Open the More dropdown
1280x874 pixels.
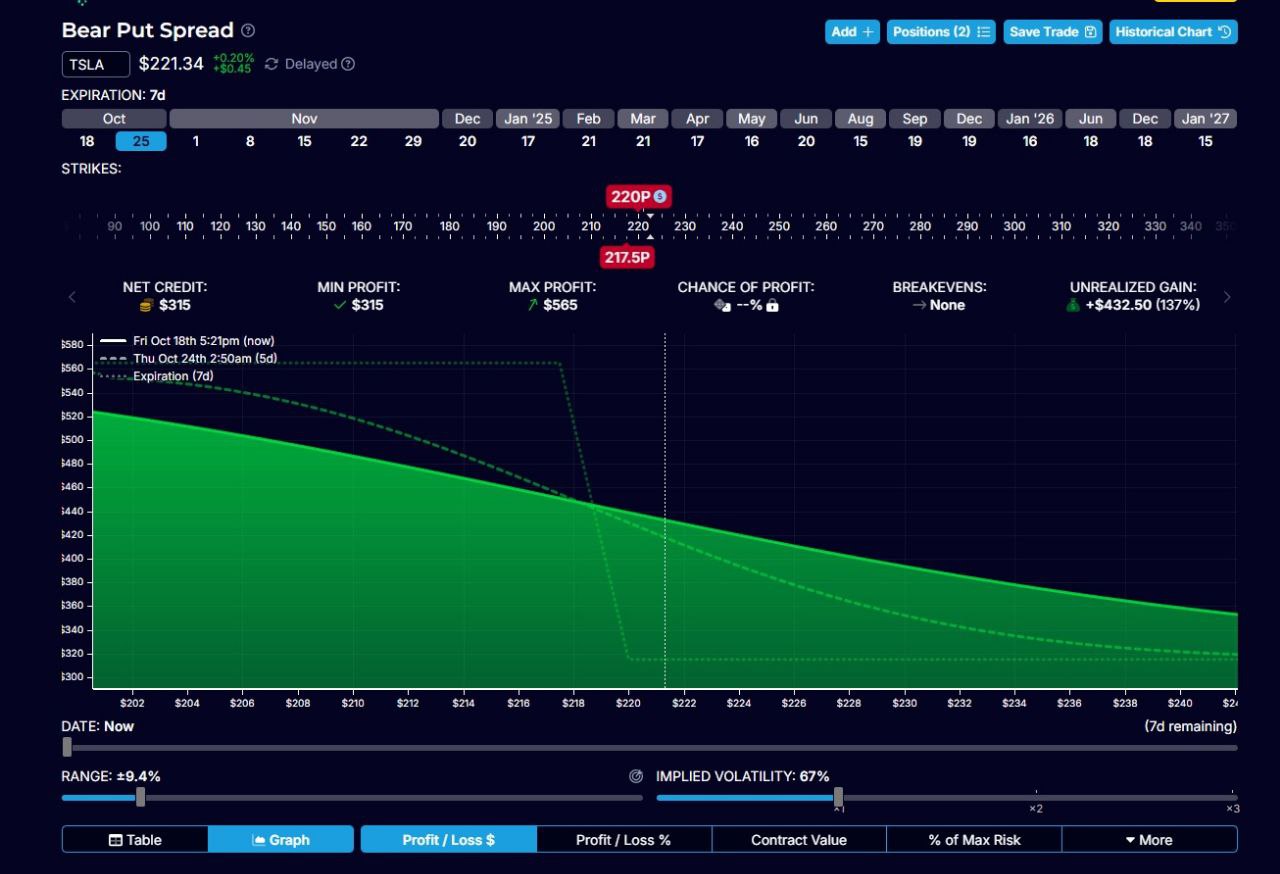tap(1148, 840)
